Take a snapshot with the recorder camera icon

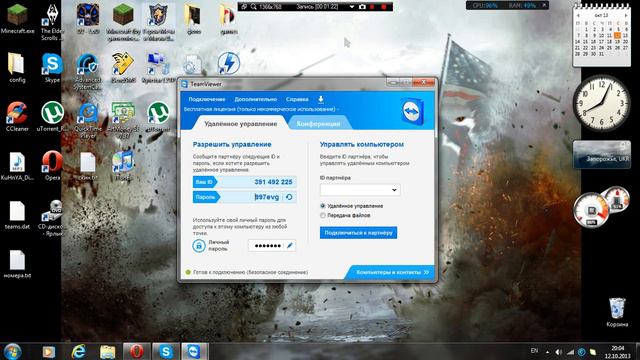point(362,7)
